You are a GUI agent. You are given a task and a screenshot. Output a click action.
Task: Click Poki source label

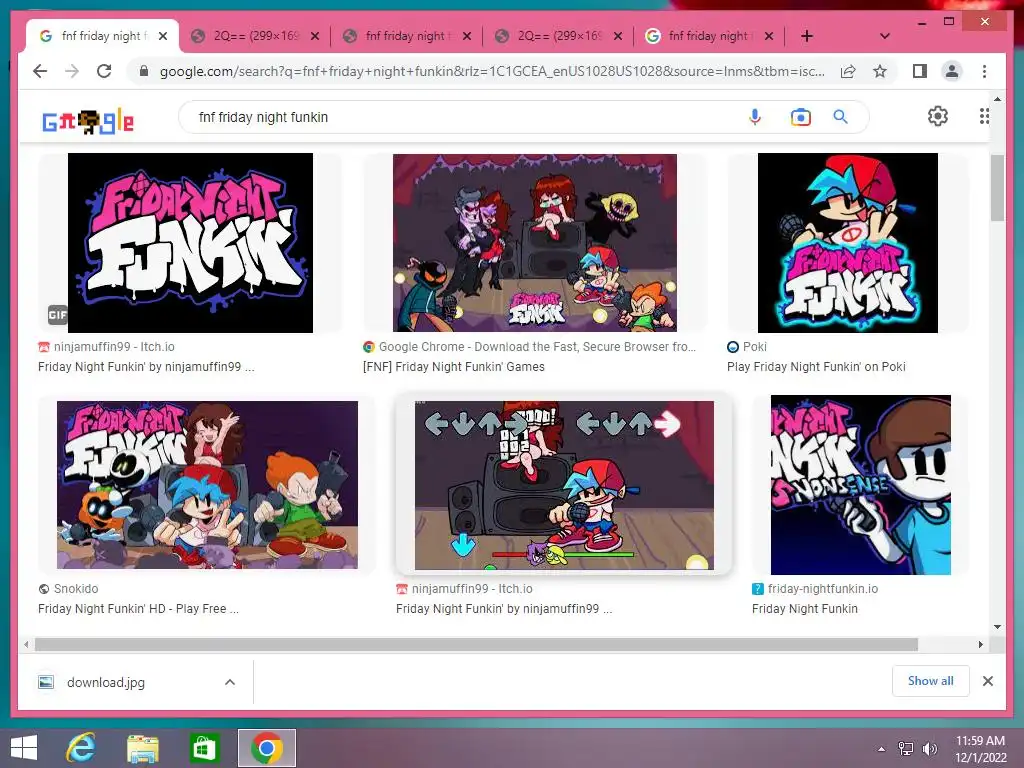[755, 347]
